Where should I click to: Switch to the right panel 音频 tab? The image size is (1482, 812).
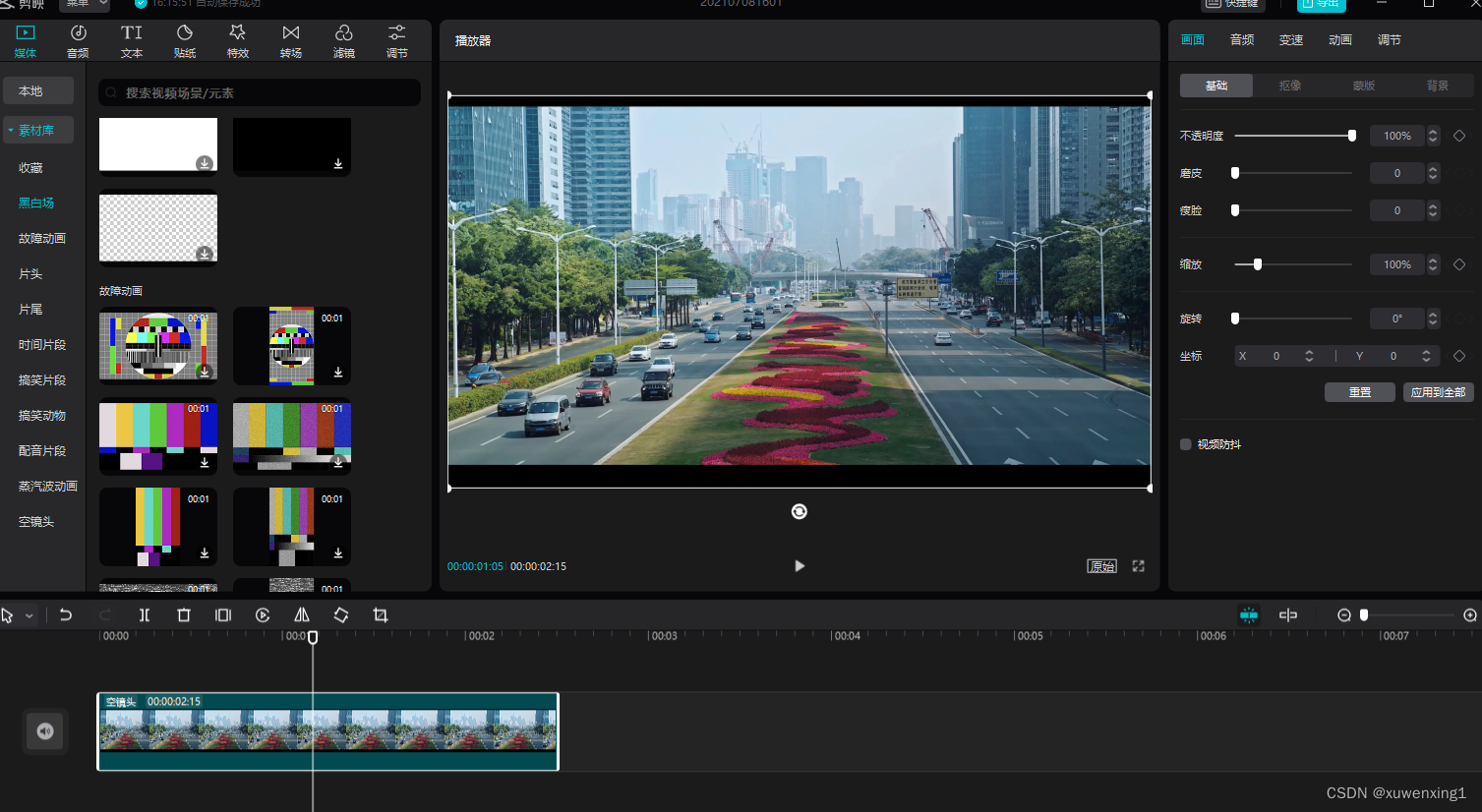pyautogui.click(x=1242, y=40)
